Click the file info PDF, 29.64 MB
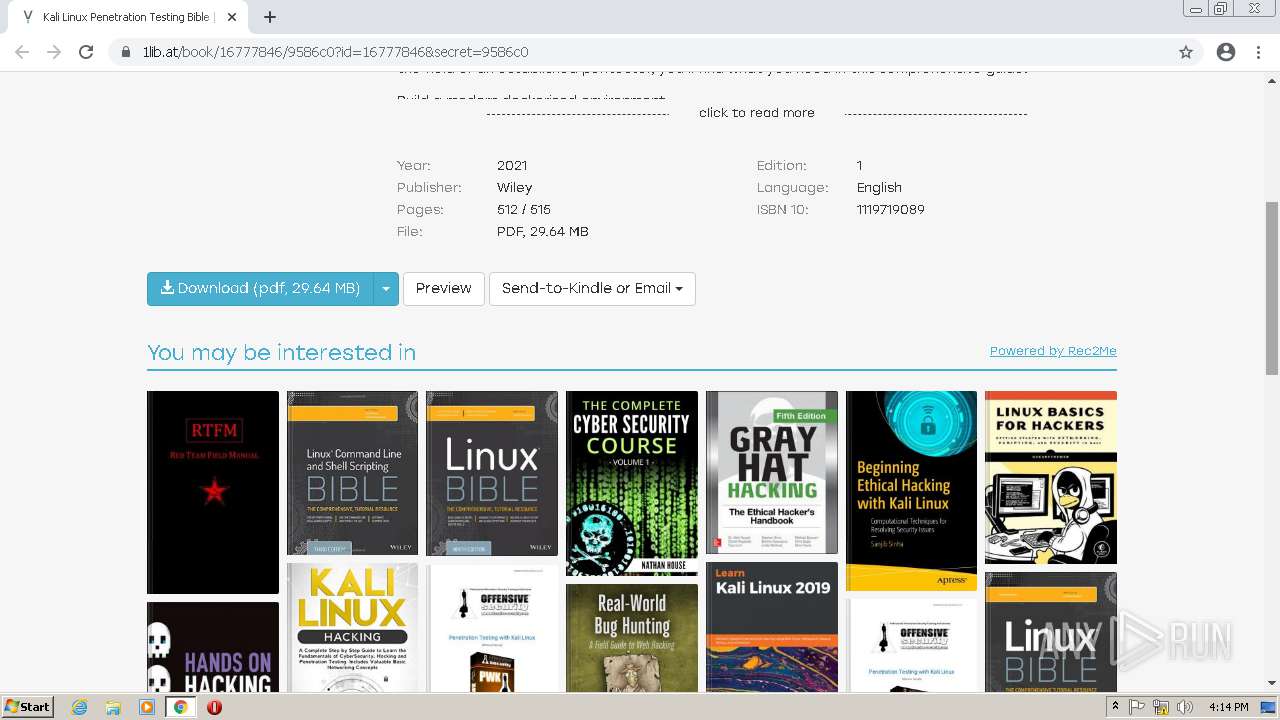Image resolution: width=1280 pixels, height=720 pixels. click(542, 231)
